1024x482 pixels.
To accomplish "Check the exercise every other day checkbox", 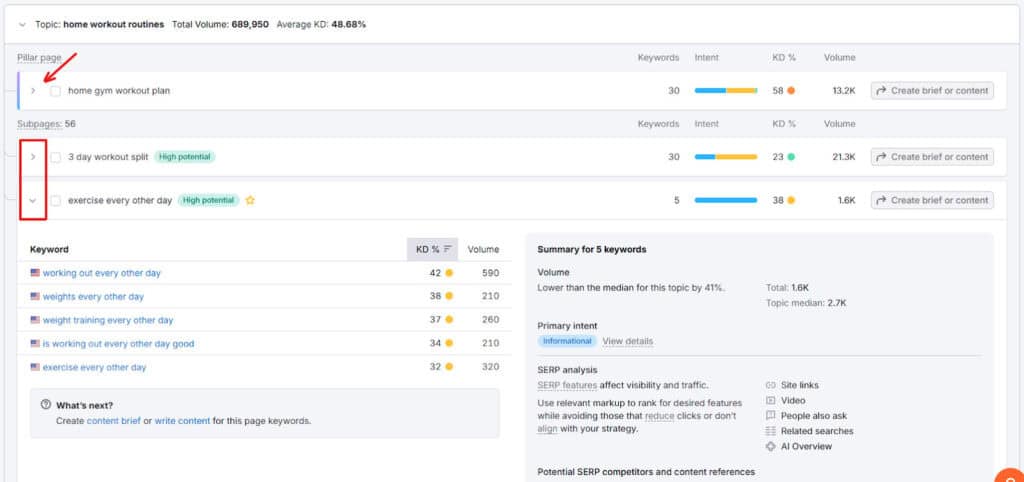I will (56, 201).
